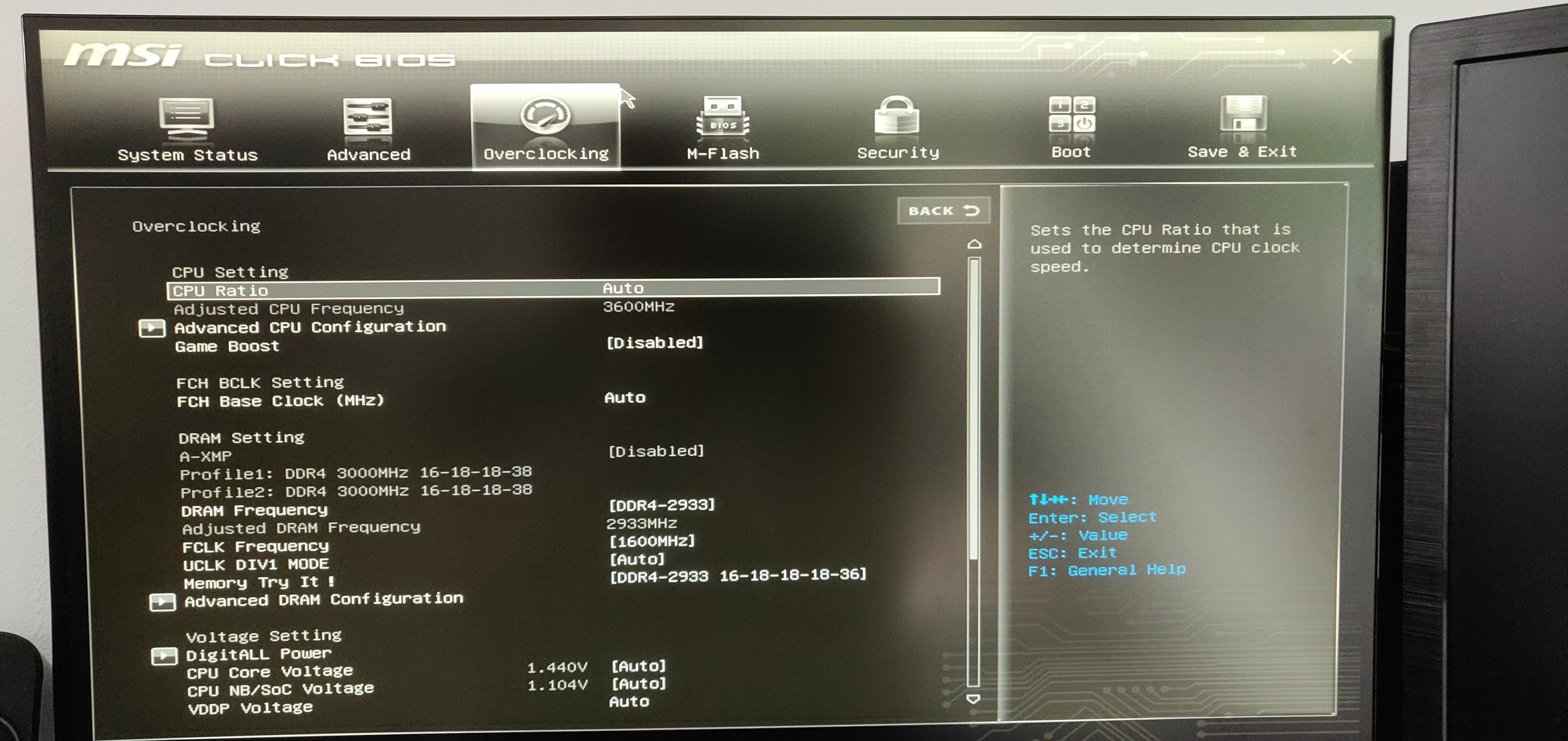Expand Advanced CPU Configuration submenu

[x=310, y=328]
